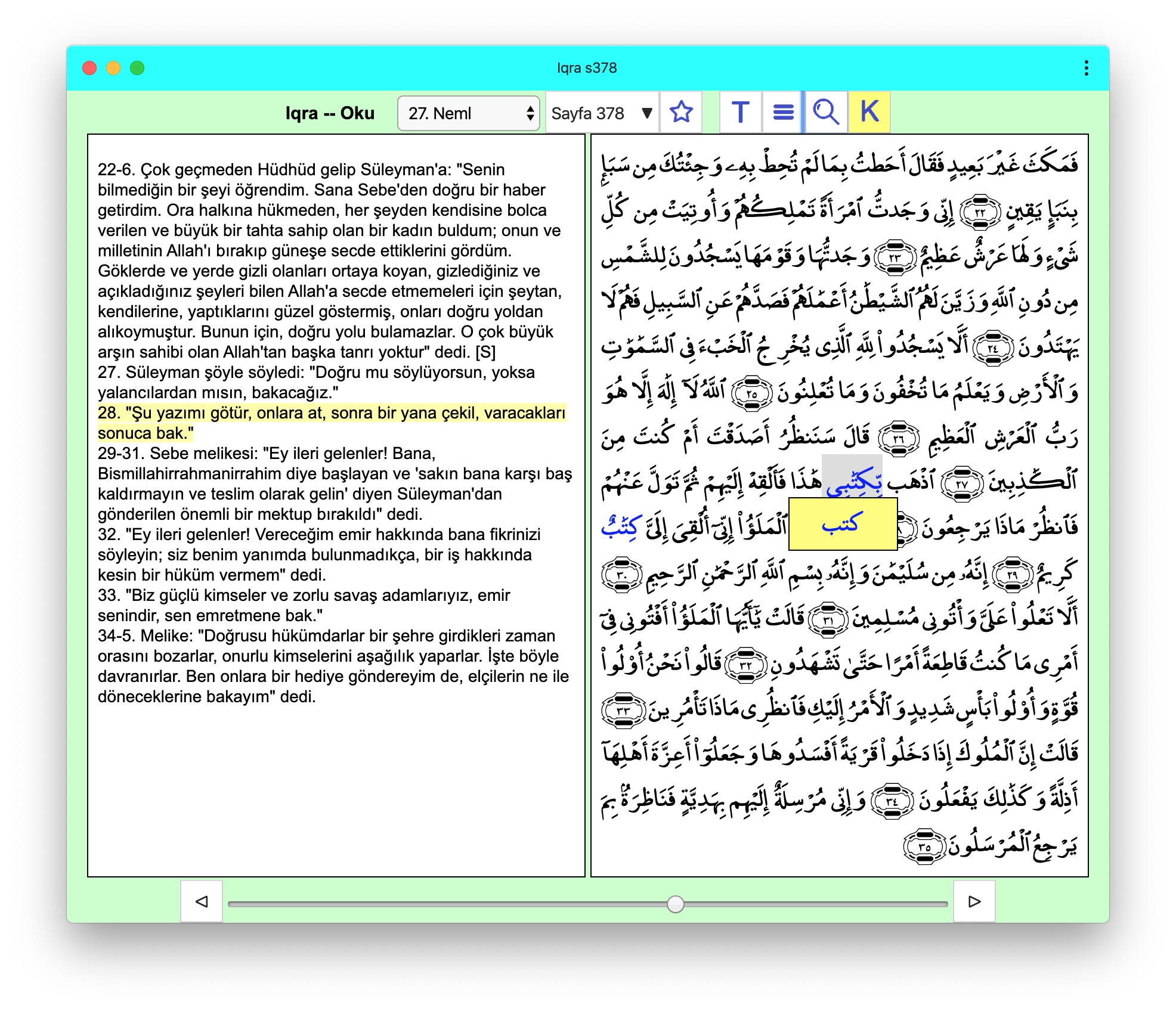Screen dimensions: 1176x1011
Task: Click verse 32 translation Ey ileri gelenler
Action: click(x=319, y=554)
